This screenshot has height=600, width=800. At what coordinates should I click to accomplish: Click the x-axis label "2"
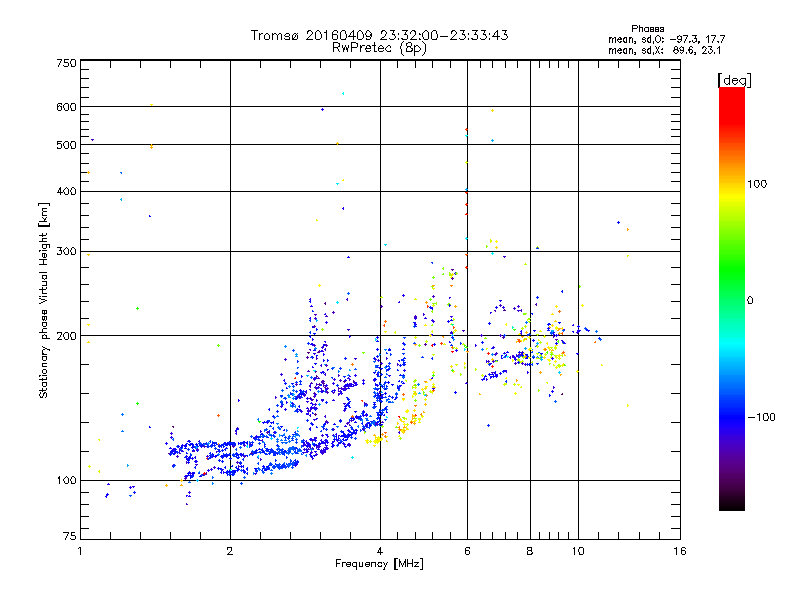click(x=230, y=551)
